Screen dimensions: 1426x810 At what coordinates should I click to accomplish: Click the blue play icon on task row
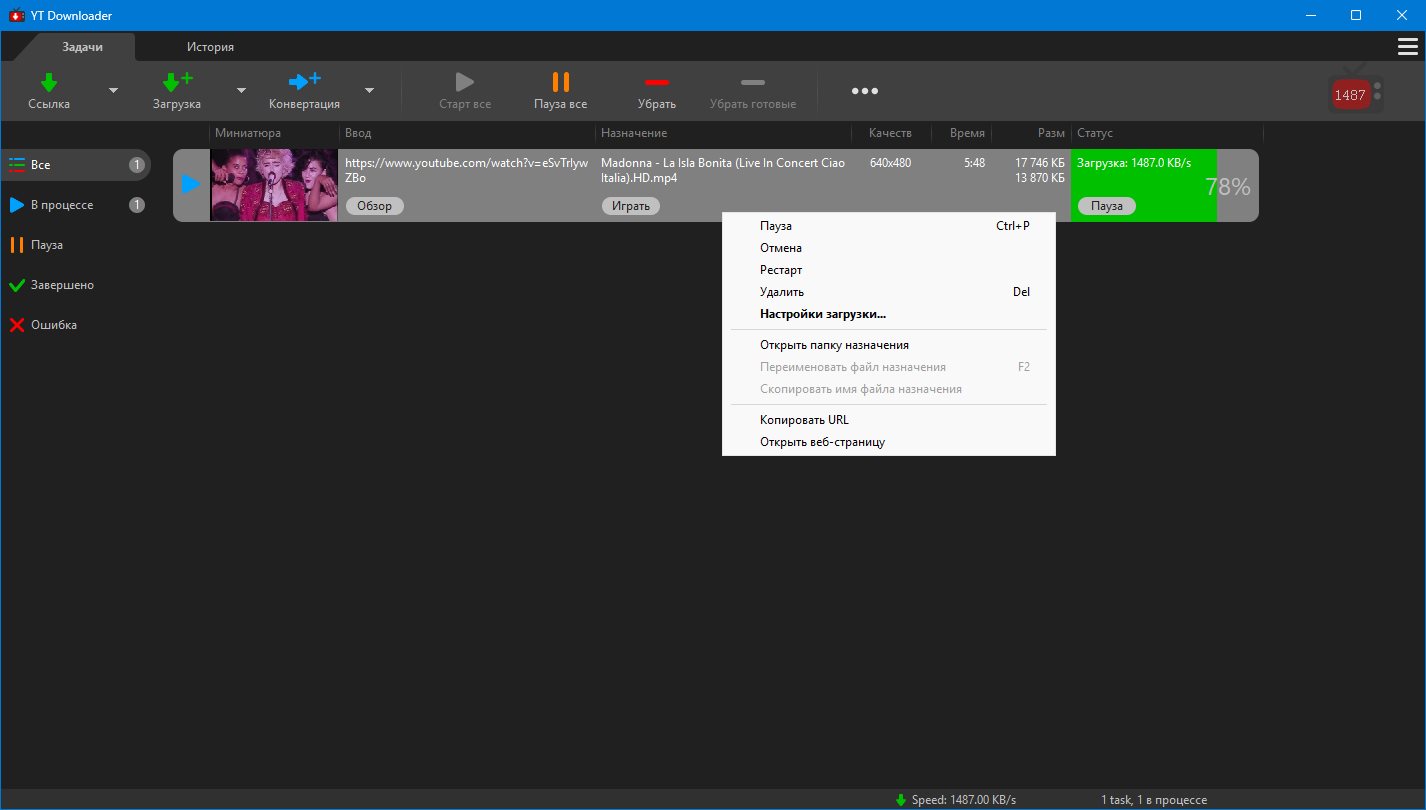(191, 184)
